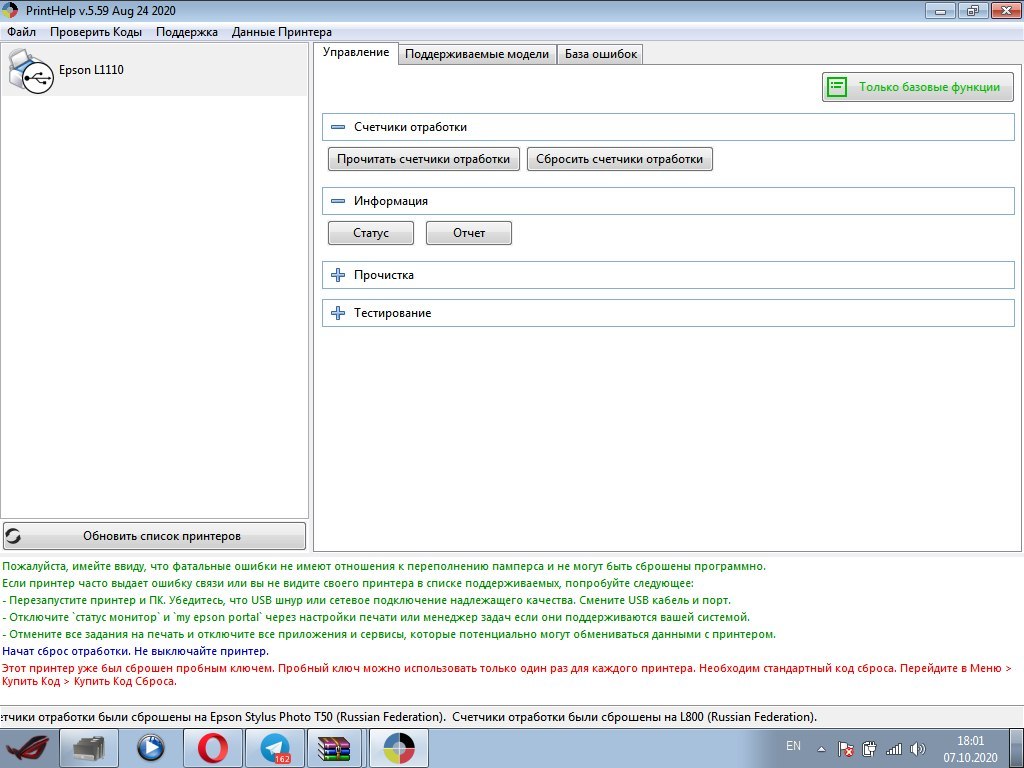The height and width of the screenshot is (768, 1024).
Task: Open Opera browser in taskbar
Action: pyautogui.click(x=212, y=748)
